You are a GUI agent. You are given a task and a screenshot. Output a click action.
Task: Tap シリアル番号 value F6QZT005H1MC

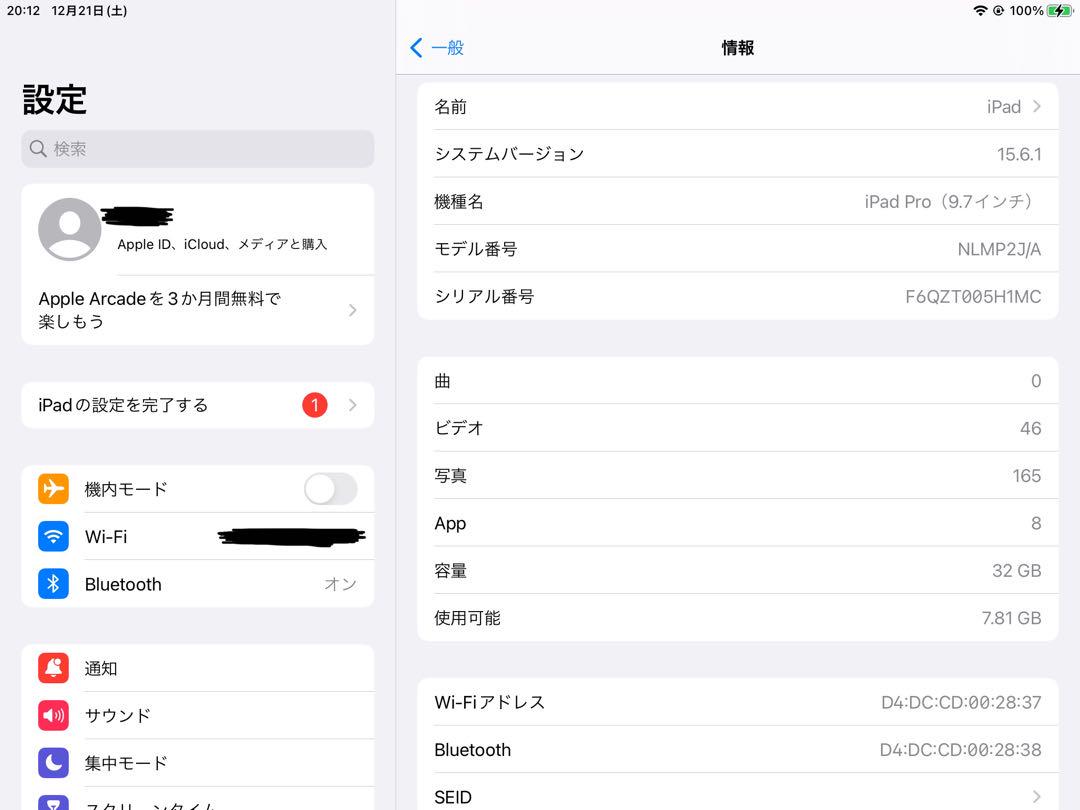[973, 297]
